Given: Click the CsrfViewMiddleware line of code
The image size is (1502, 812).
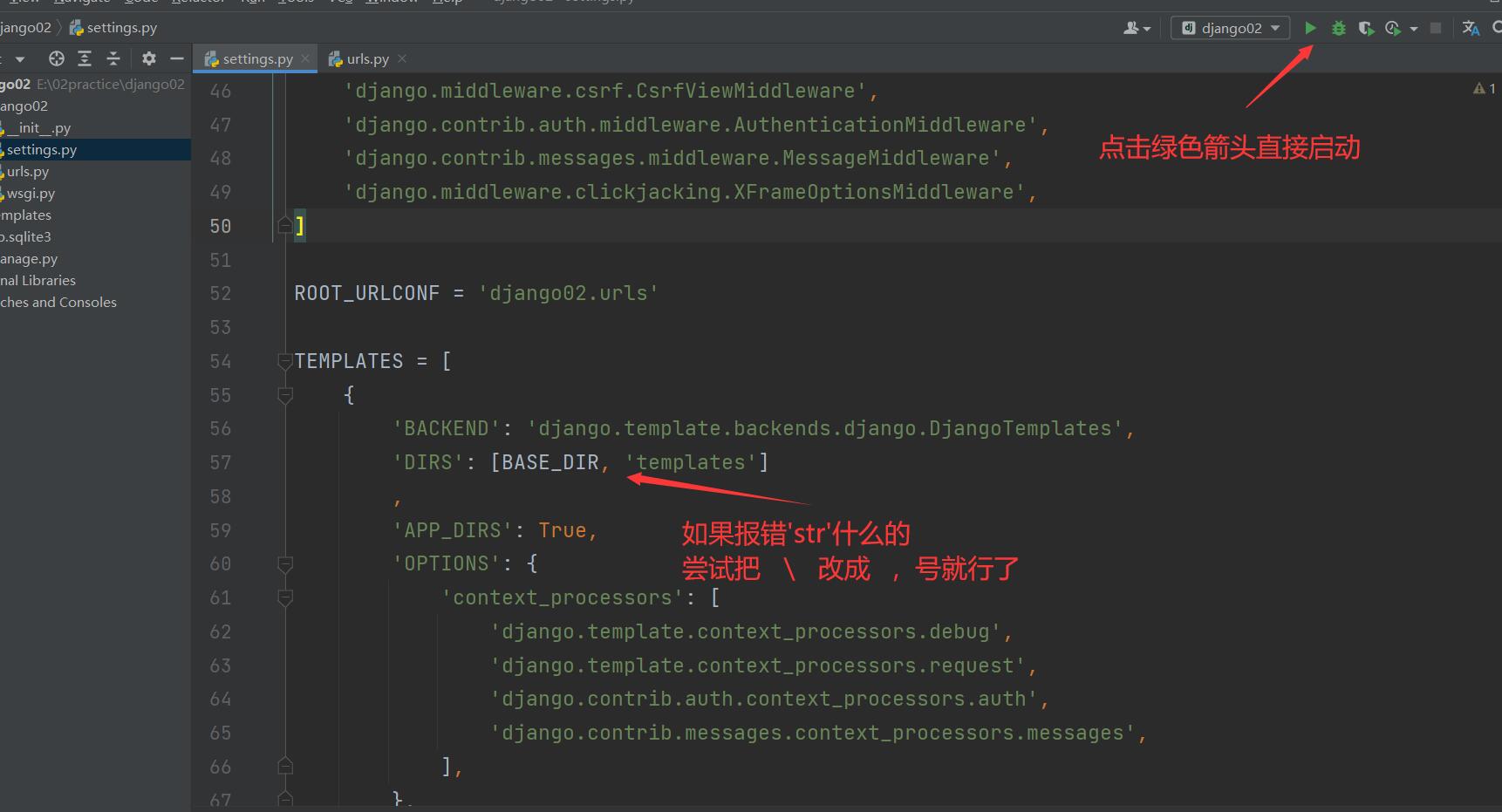Looking at the screenshot, I should pyautogui.click(x=611, y=91).
